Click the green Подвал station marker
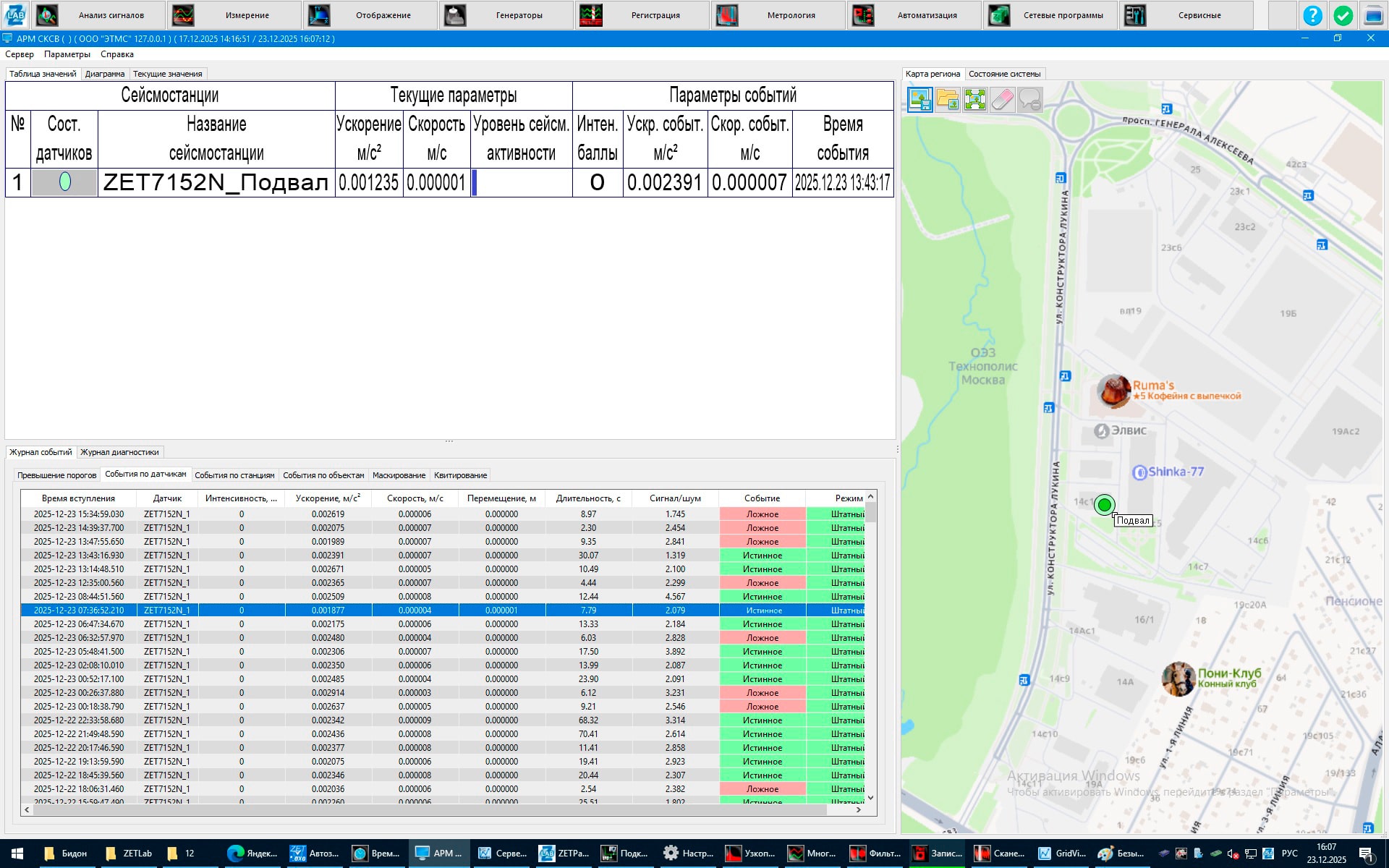 (1104, 505)
